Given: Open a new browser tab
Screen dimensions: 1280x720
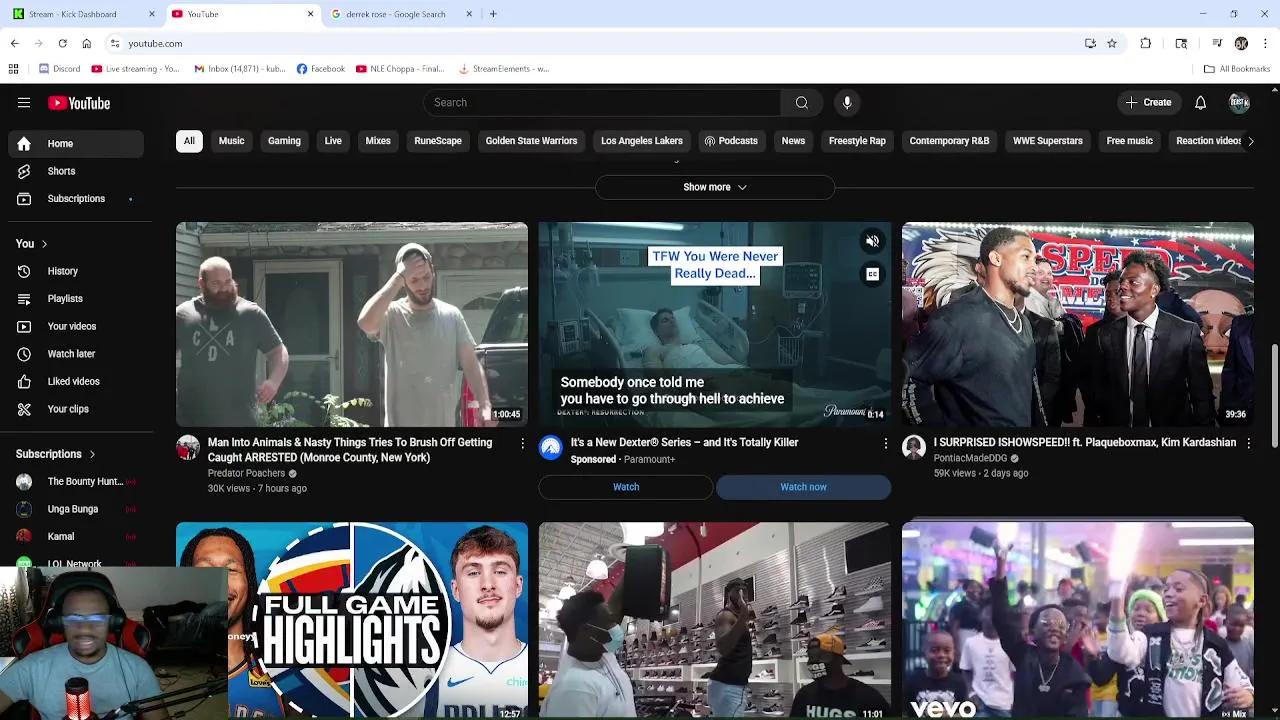Looking at the screenshot, I should point(493,14).
